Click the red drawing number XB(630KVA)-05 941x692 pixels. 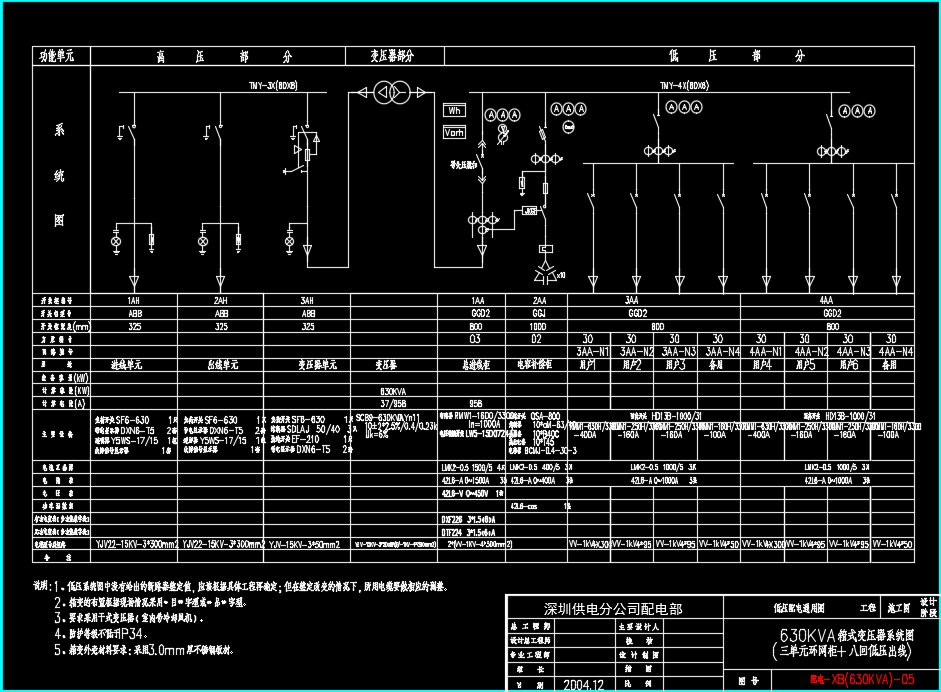pos(862,679)
